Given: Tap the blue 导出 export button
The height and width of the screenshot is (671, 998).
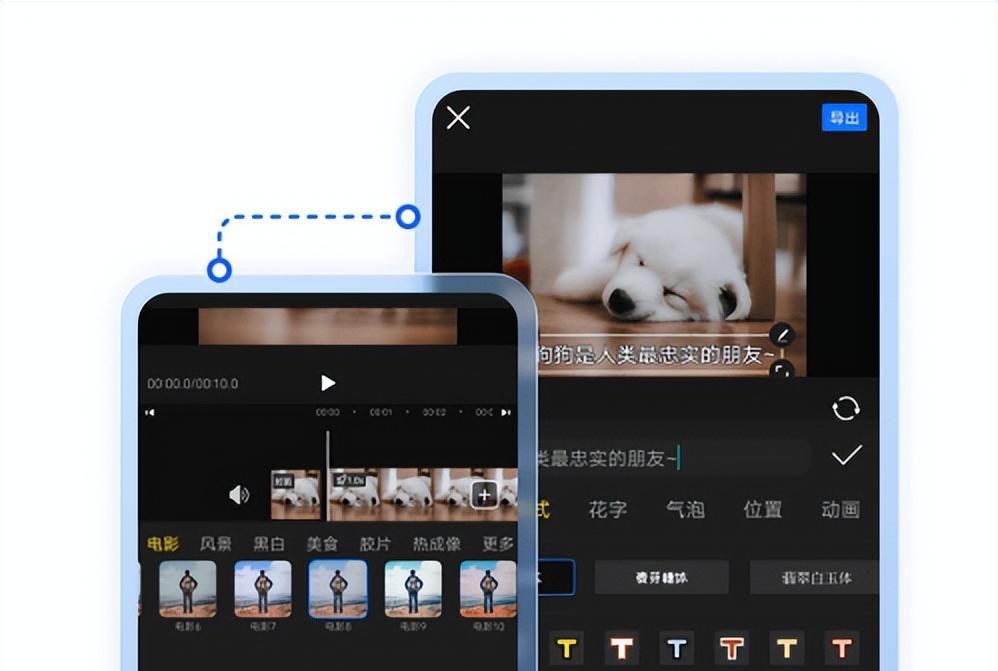Looking at the screenshot, I should click(844, 118).
